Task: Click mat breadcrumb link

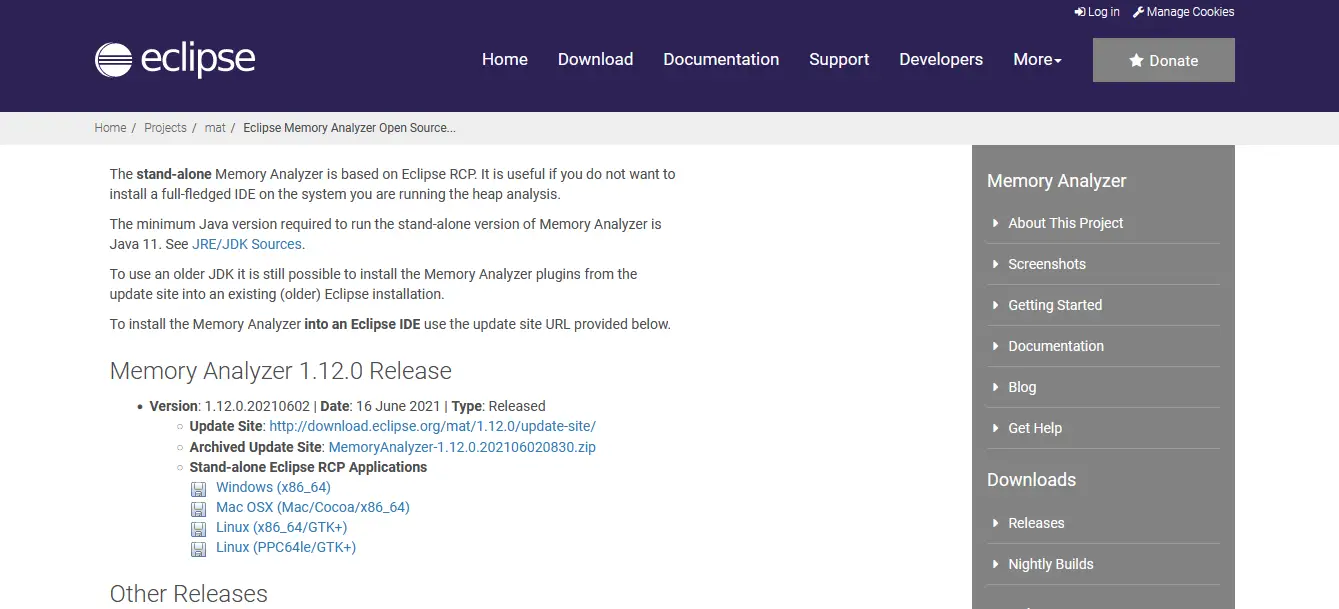Action: click(215, 128)
